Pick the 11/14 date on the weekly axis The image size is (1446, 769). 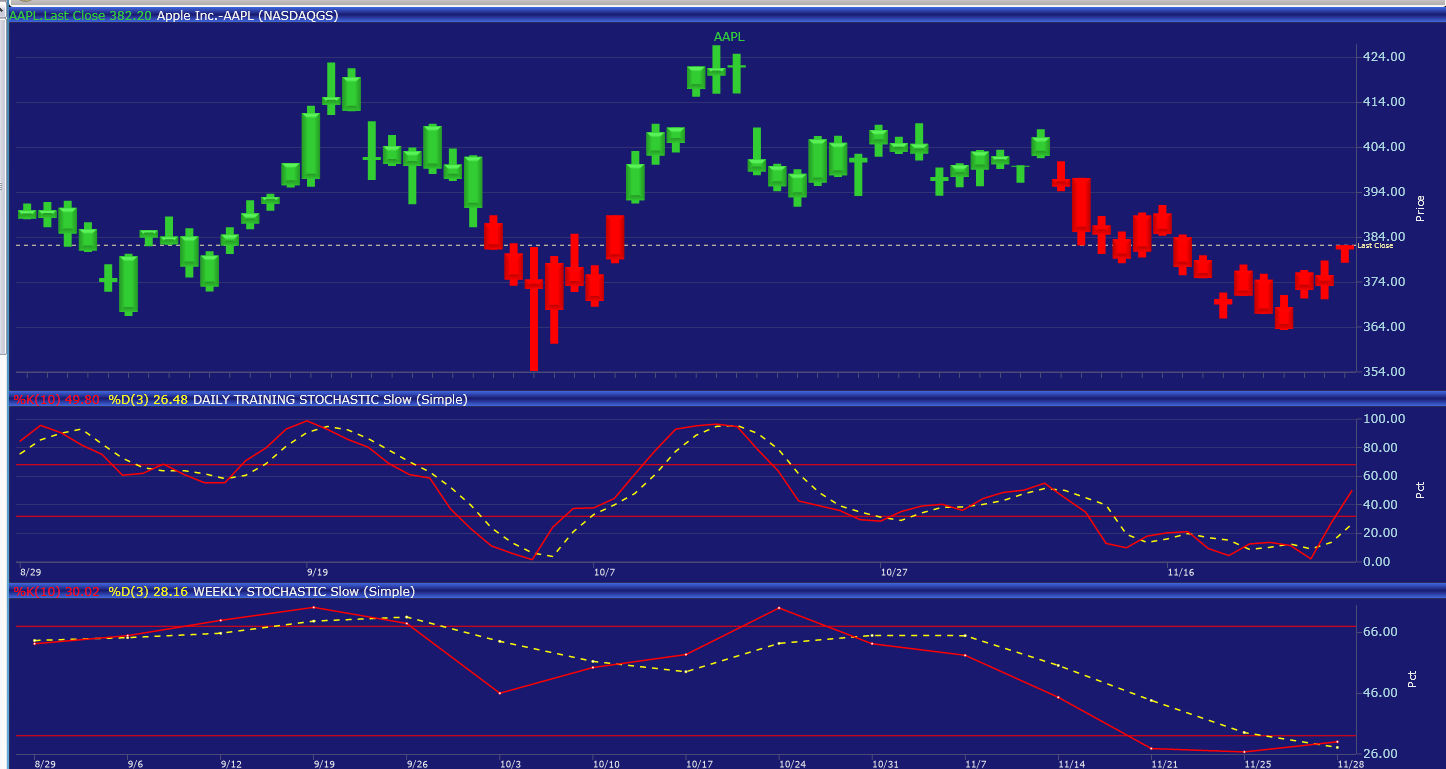[x=1073, y=764]
